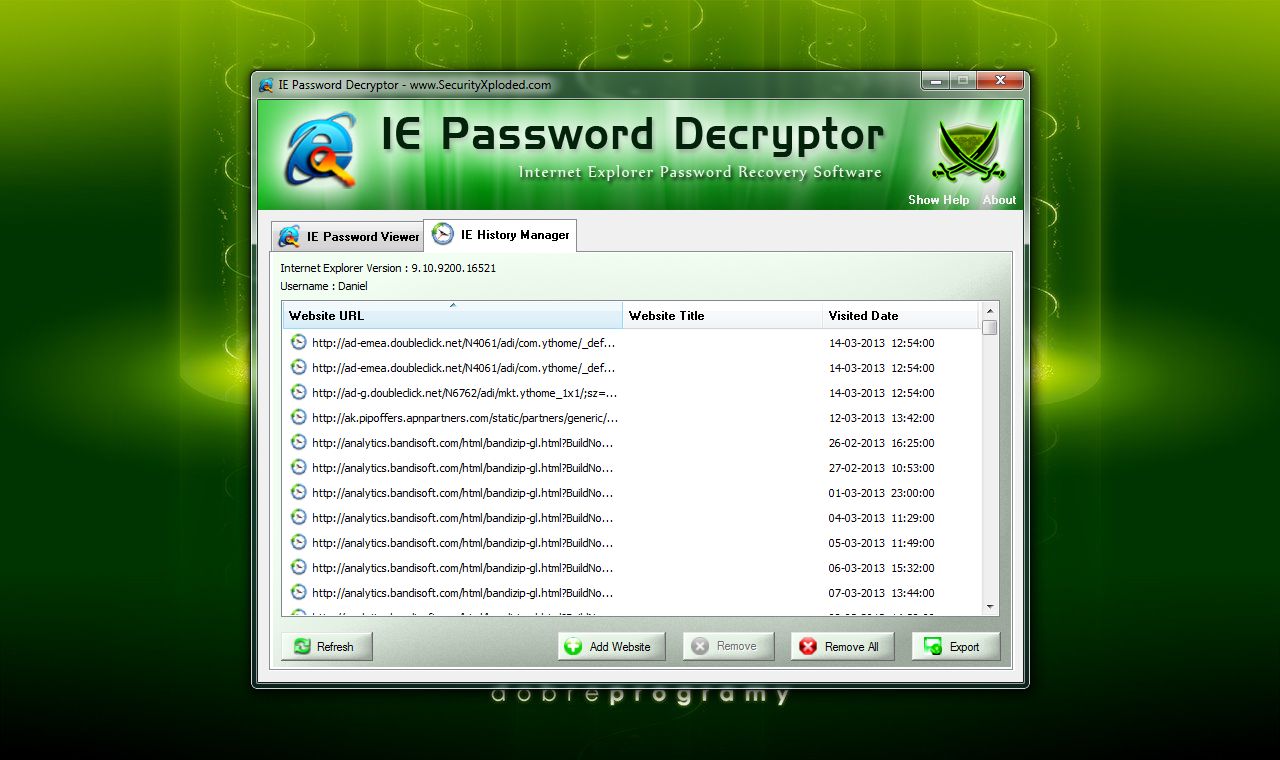Screen dimensions: 1280x760
Task: Click the history icon for the ak.pipoffers.apnpartners.com row
Action: (x=298, y=417)
